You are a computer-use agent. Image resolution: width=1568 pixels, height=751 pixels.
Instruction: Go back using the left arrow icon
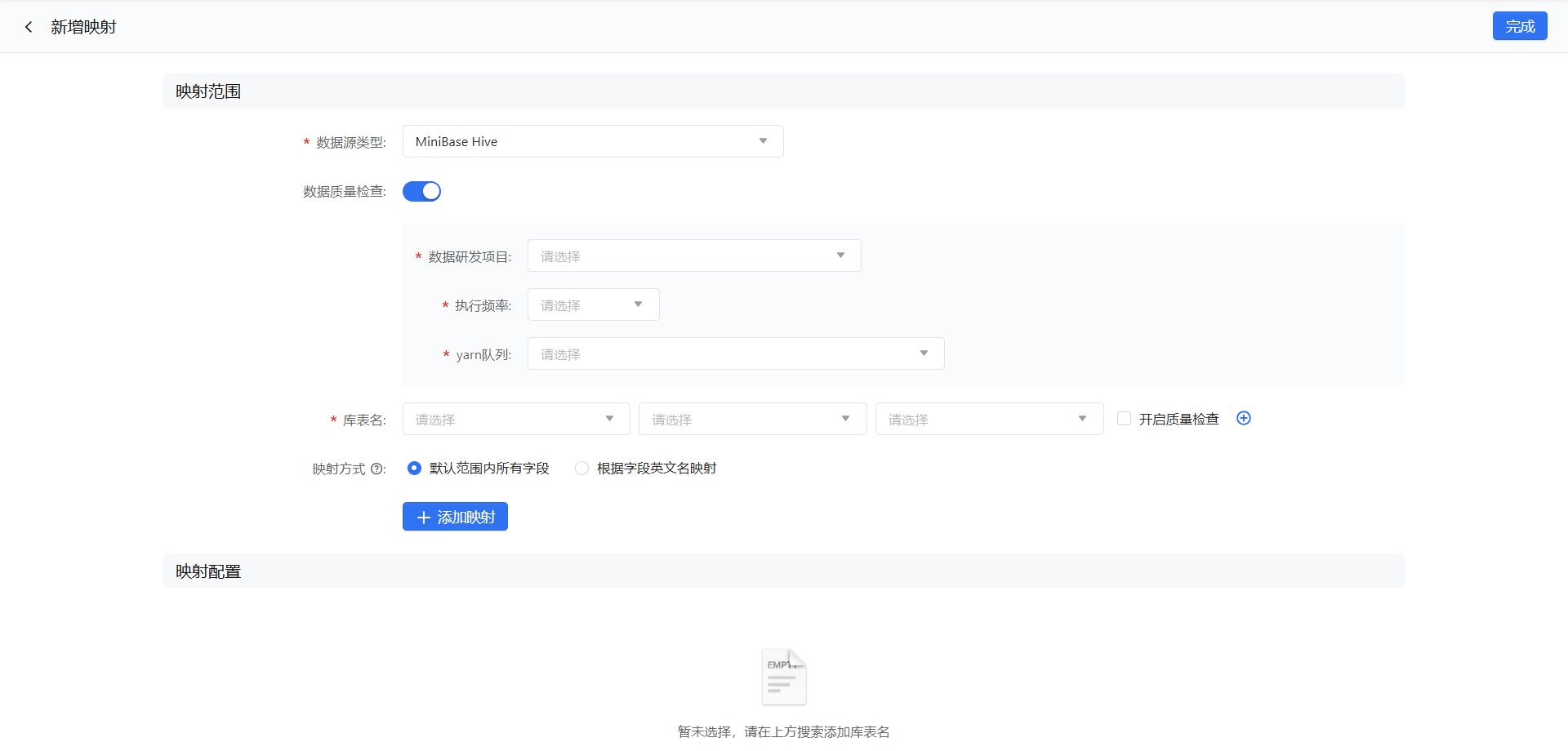[x=29, y=27]
